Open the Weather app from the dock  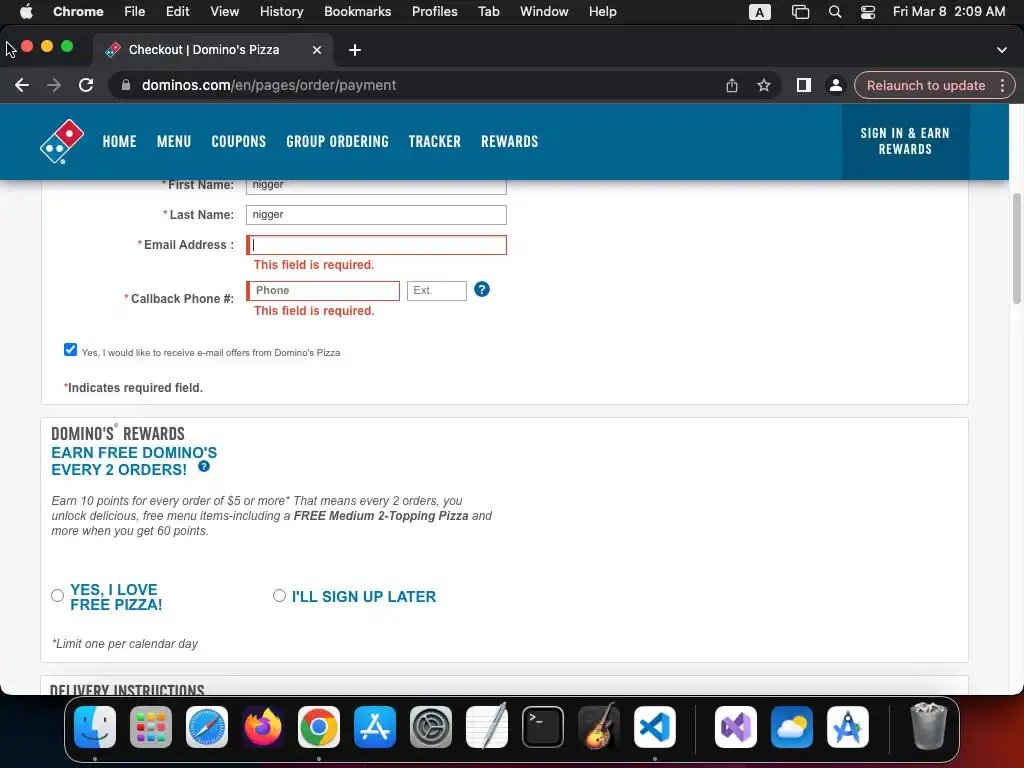(x=792, y=727)
